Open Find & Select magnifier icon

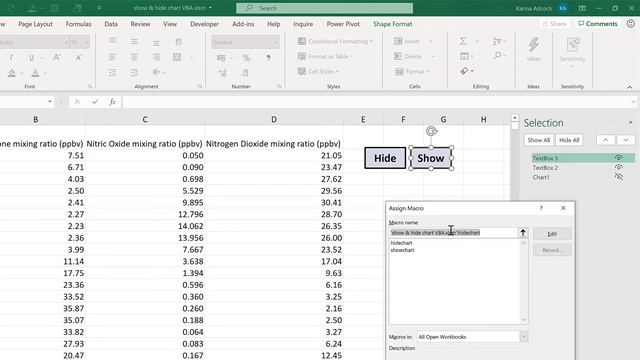point(497,56)
